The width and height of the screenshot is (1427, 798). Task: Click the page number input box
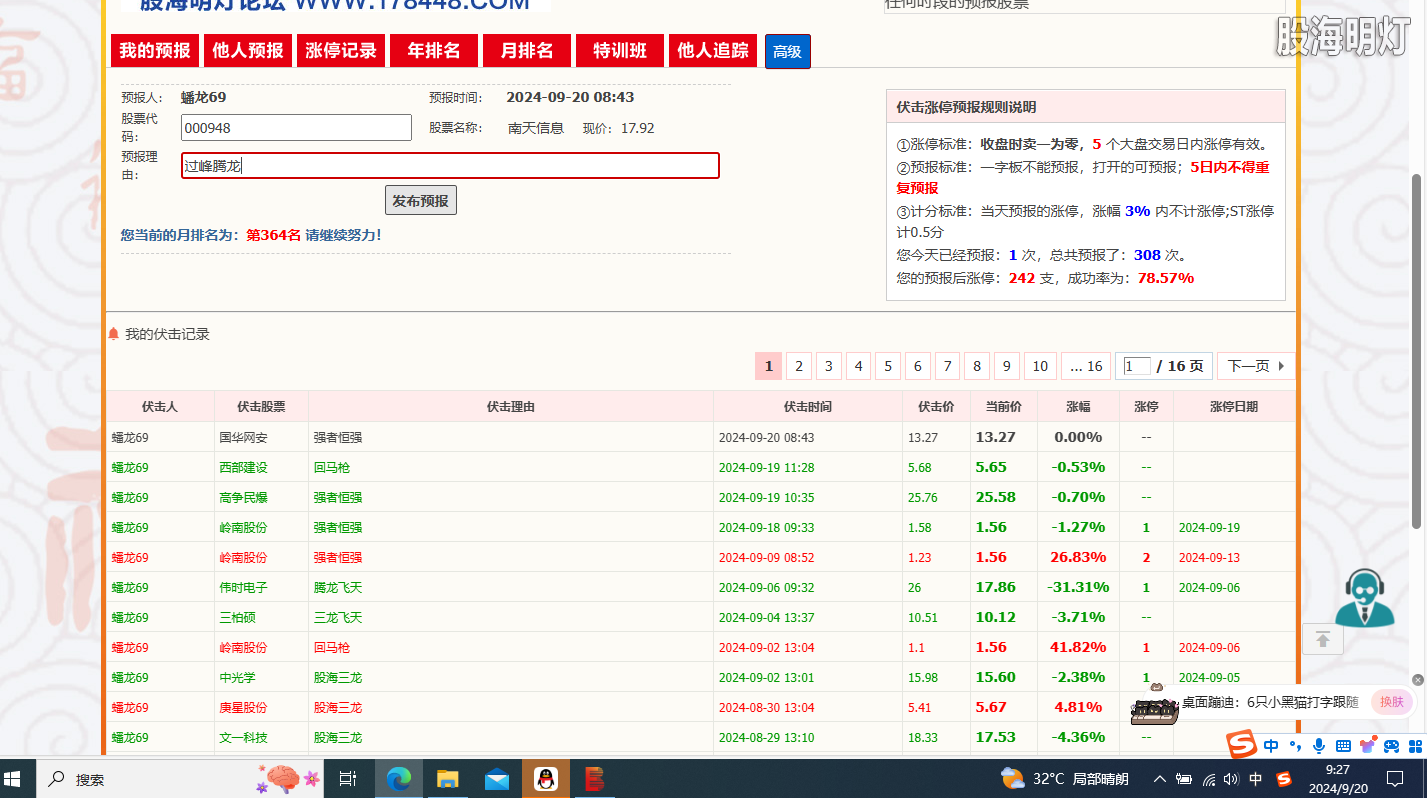pos(1137,366)
